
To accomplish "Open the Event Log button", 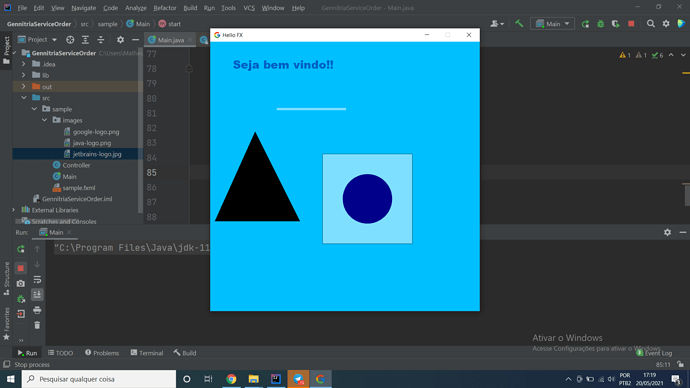I will point(654,353).
